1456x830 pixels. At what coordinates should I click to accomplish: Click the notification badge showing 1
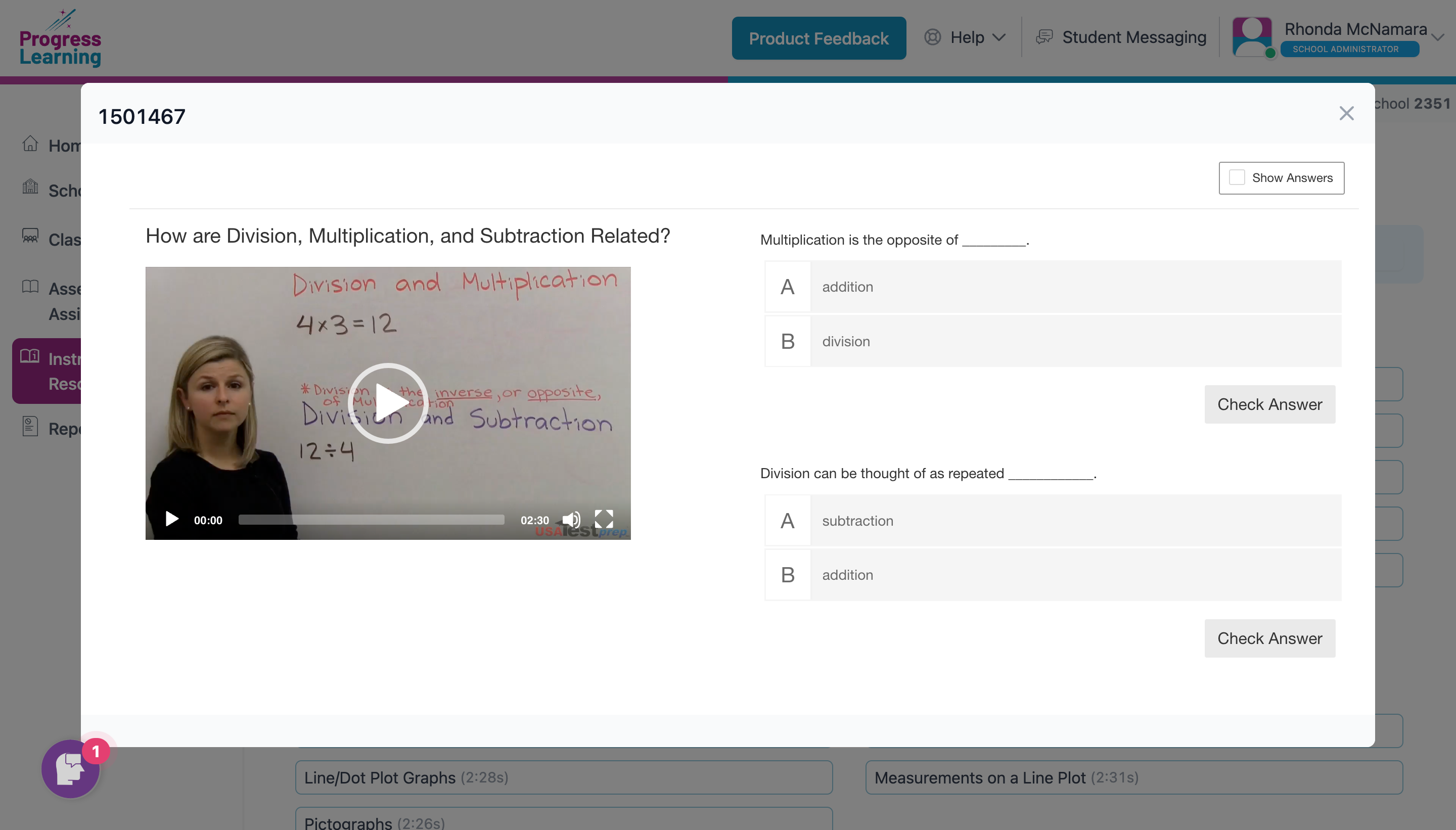(96, 751)
